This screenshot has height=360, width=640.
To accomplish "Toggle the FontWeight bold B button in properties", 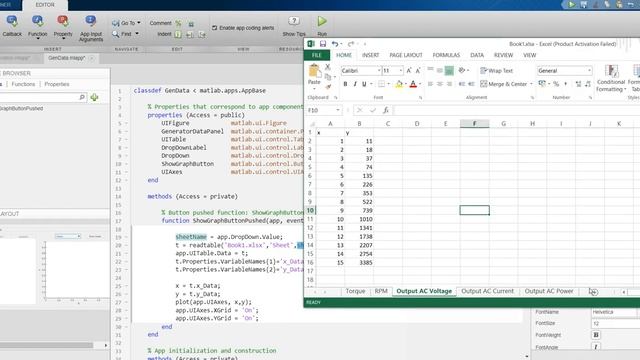I will point(596,335).
